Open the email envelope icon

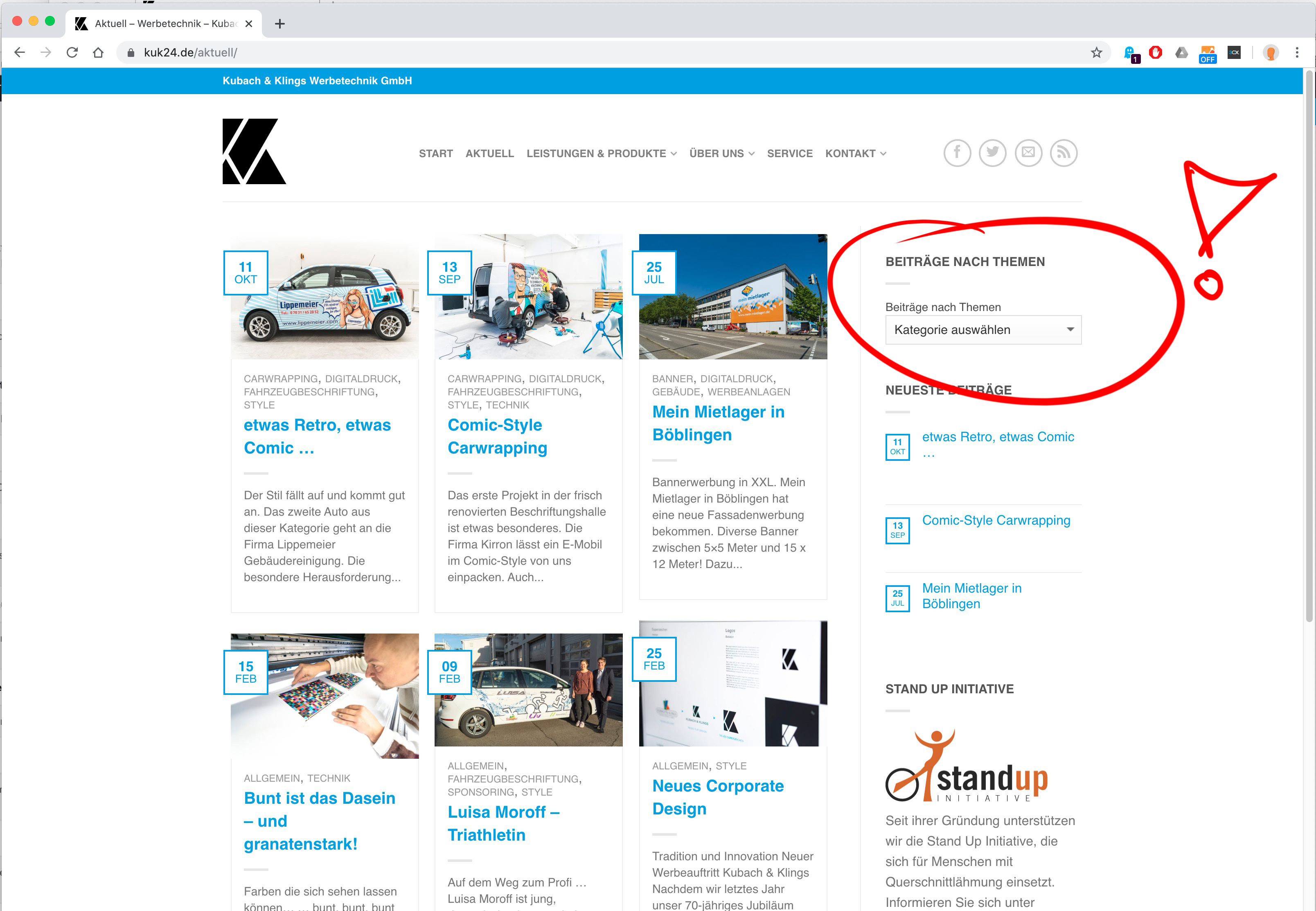click(x=1028, y=153)
